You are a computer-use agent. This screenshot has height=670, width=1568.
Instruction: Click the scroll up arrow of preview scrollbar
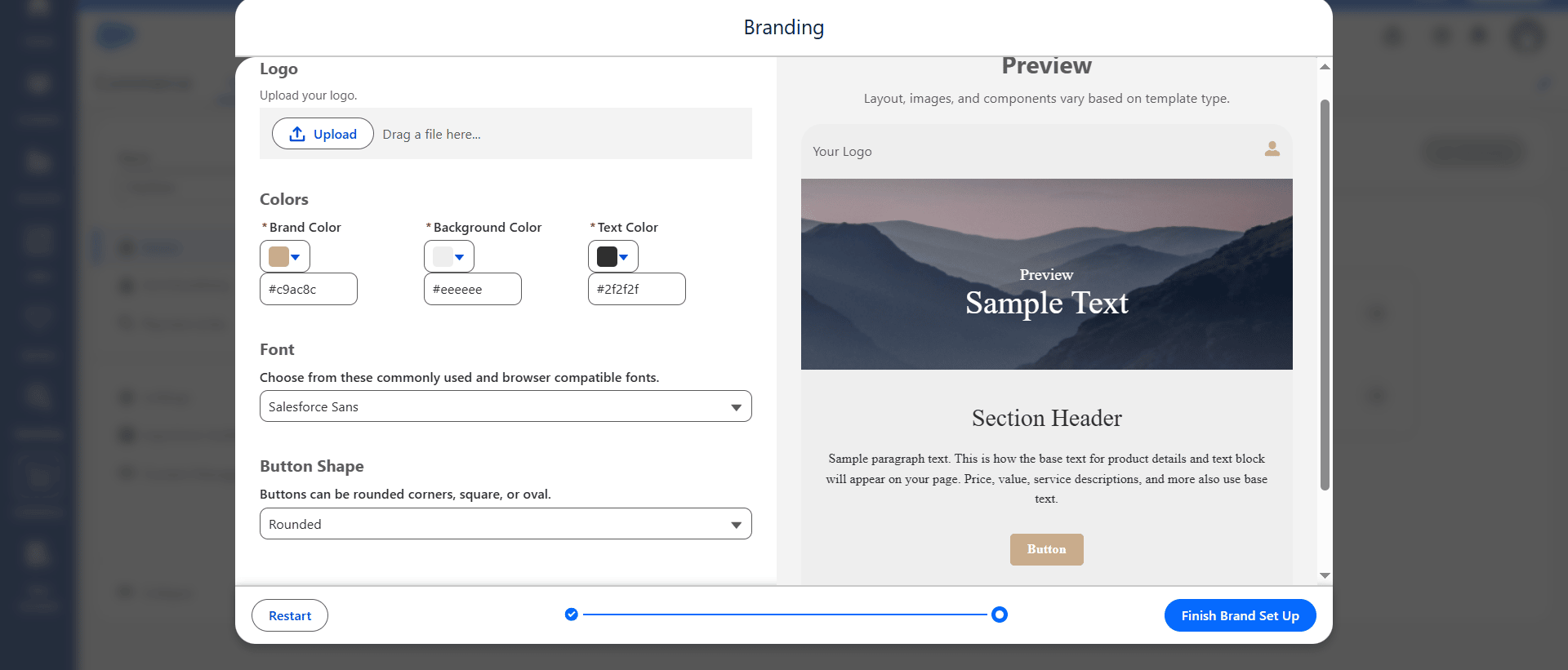1325,67
